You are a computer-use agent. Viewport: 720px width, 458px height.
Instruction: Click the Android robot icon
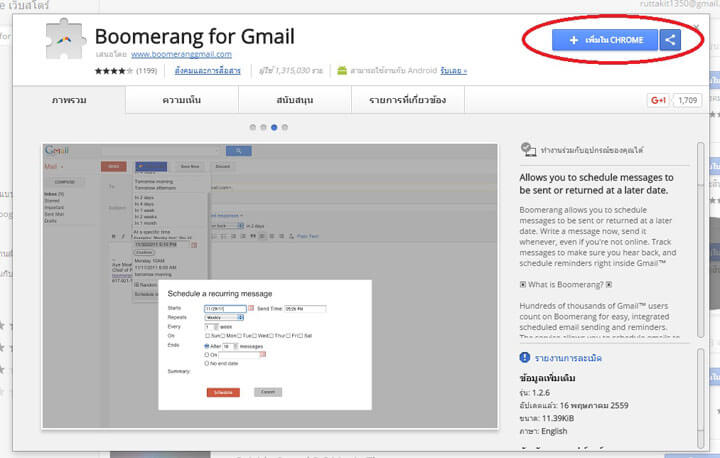(342, 71)
